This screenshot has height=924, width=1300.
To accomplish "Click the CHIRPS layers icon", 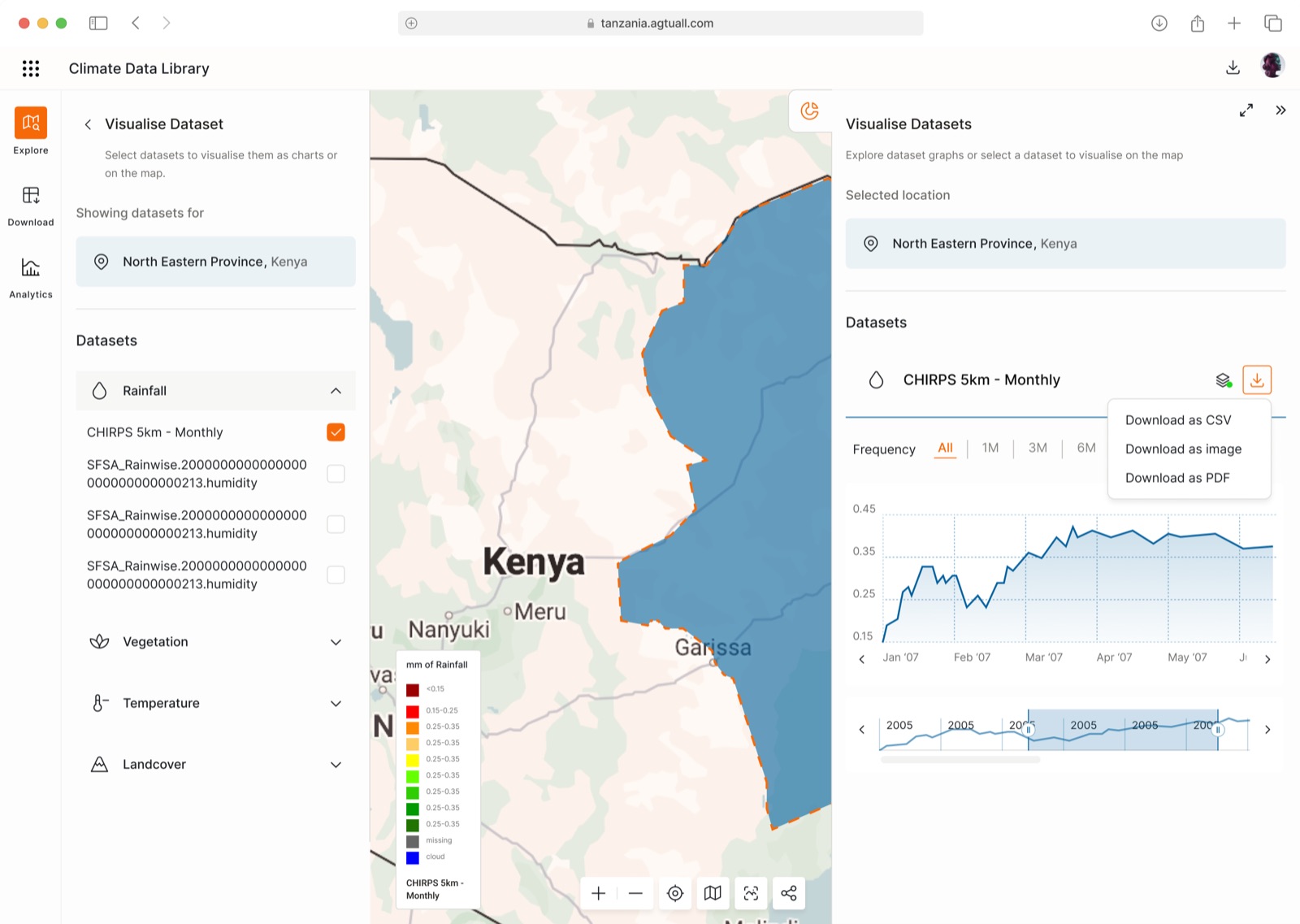I will point(1224,380).
